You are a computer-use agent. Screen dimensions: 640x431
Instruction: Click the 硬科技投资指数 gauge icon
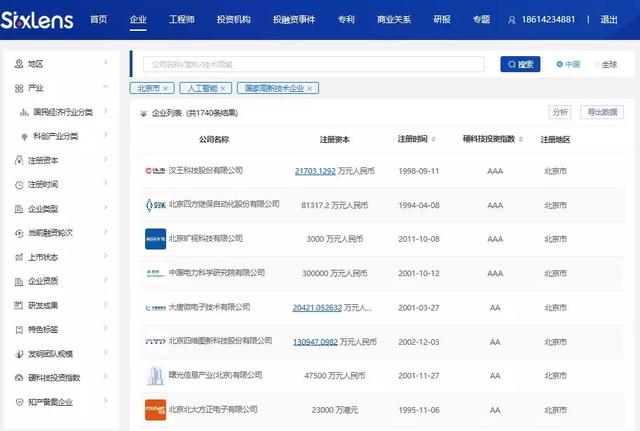point(19,378)
